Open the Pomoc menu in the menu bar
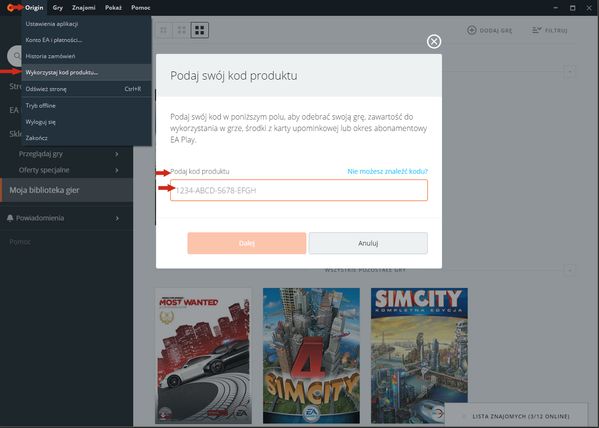 coord(141,8)
